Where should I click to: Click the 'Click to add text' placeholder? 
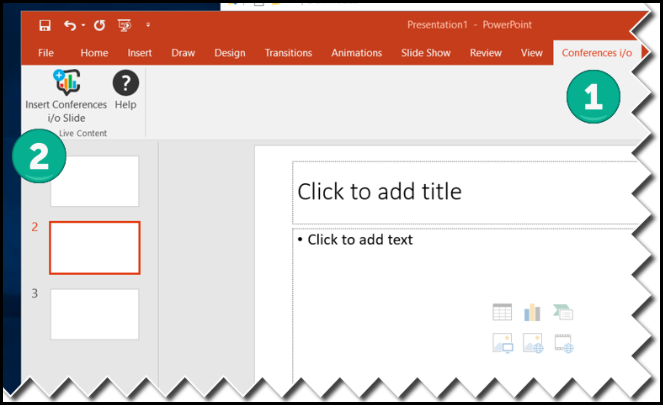click(465, 304)
